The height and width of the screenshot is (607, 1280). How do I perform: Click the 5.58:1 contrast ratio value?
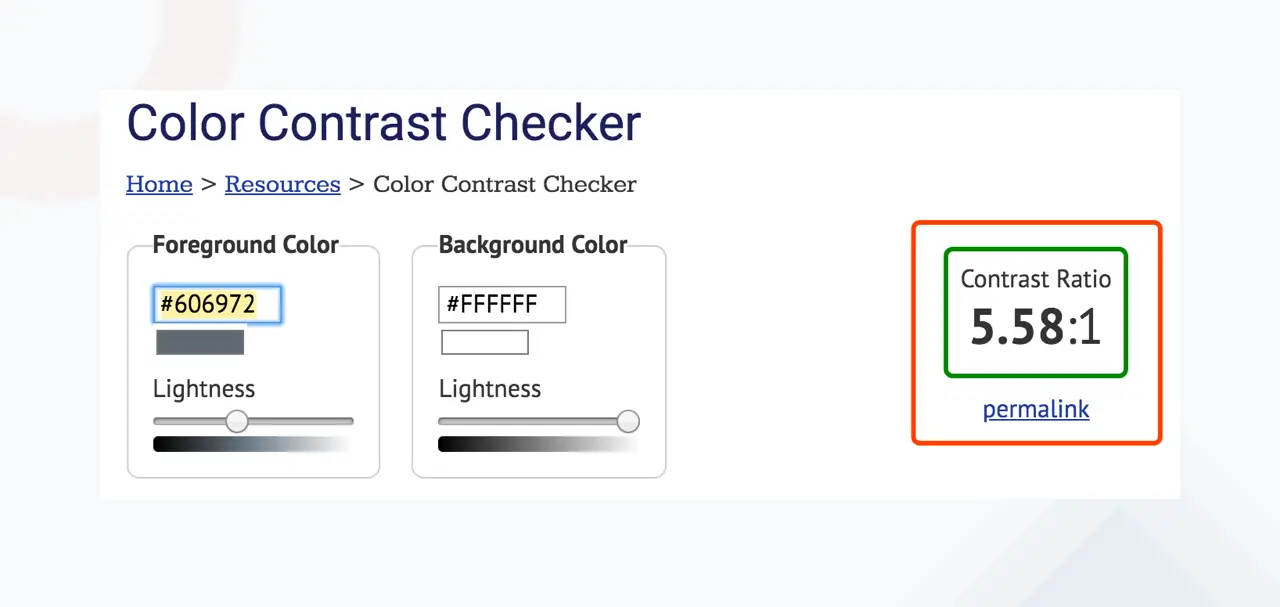pos(1036,327)
